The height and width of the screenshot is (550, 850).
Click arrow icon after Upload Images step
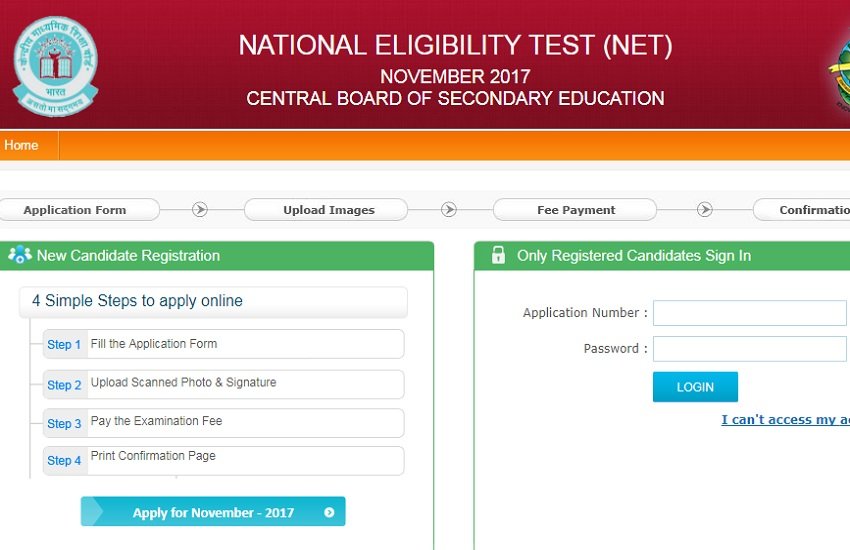[x=449, y=210]
